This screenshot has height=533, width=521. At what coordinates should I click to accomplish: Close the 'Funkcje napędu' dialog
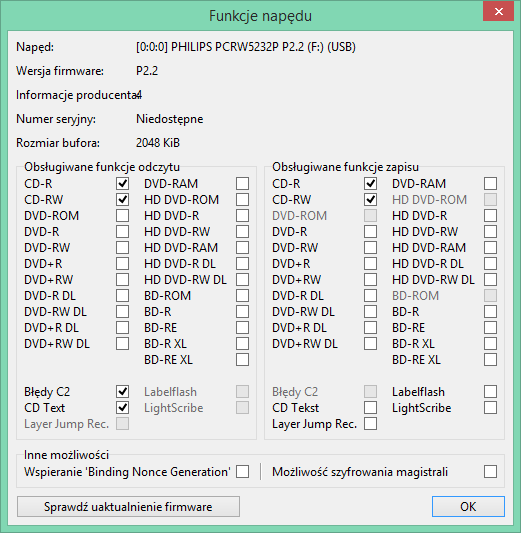pyautogui.click(x=498, y=12)
